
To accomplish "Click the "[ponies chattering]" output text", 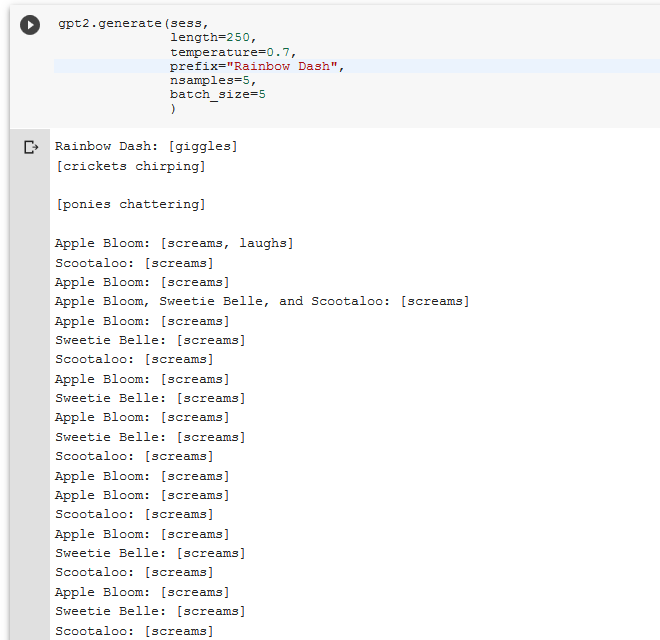I will pos(131,204).
